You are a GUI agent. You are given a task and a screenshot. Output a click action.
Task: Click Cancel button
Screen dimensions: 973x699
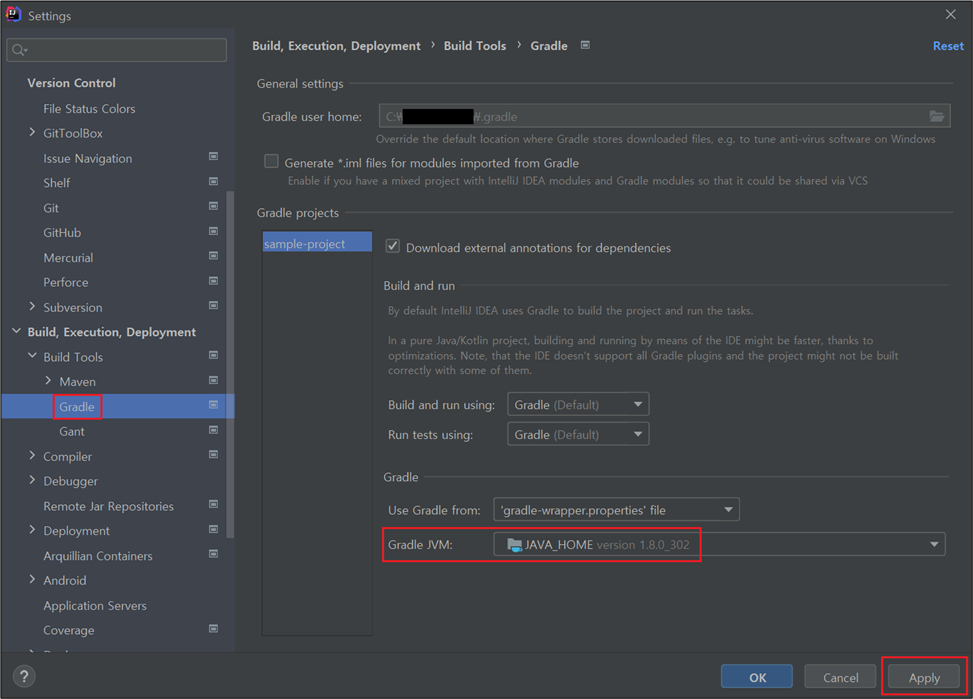pos(840,677)
